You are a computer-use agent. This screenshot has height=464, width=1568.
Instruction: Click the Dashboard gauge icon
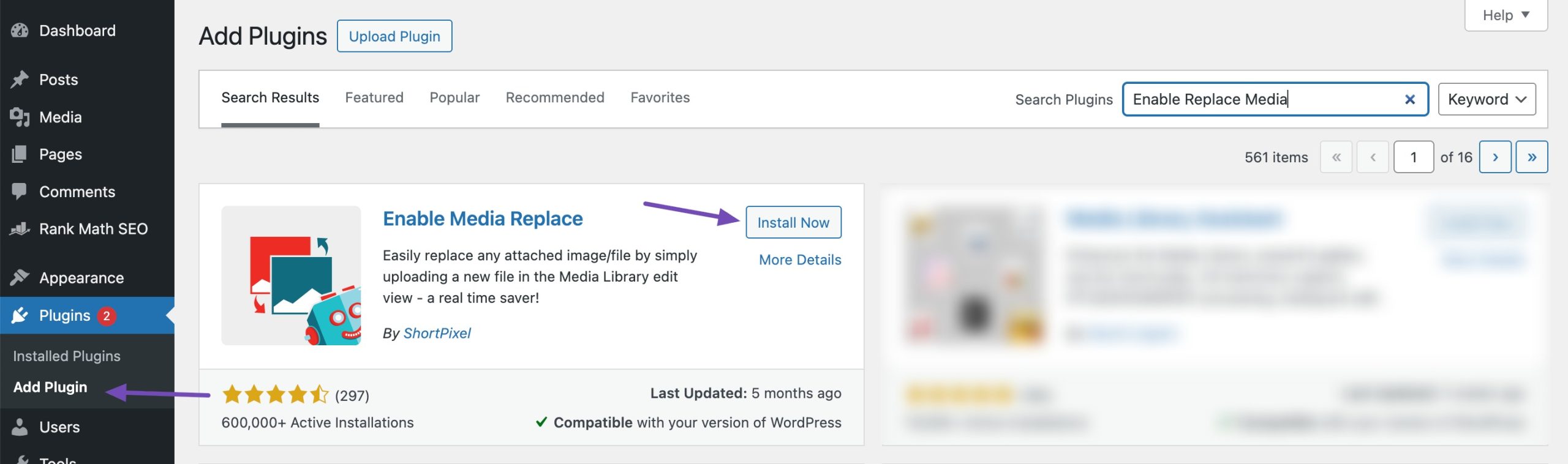coord(20,30)
